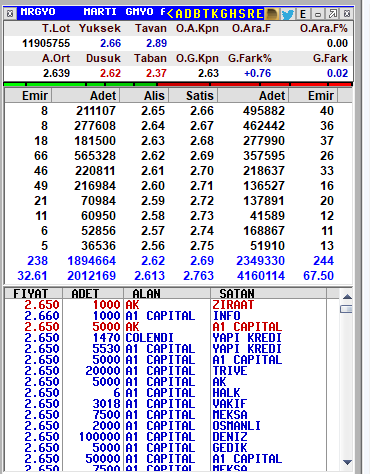Click the Alis column header
Screen dimensions: 370x474
tap(144, 96)
